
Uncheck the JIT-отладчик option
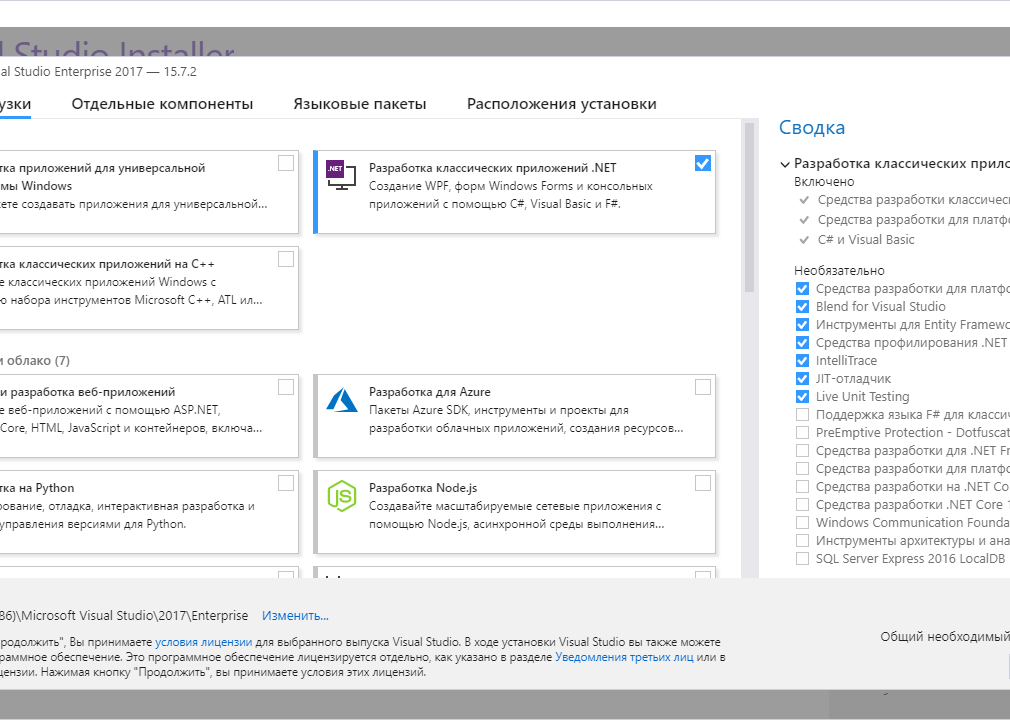(802, 379)
